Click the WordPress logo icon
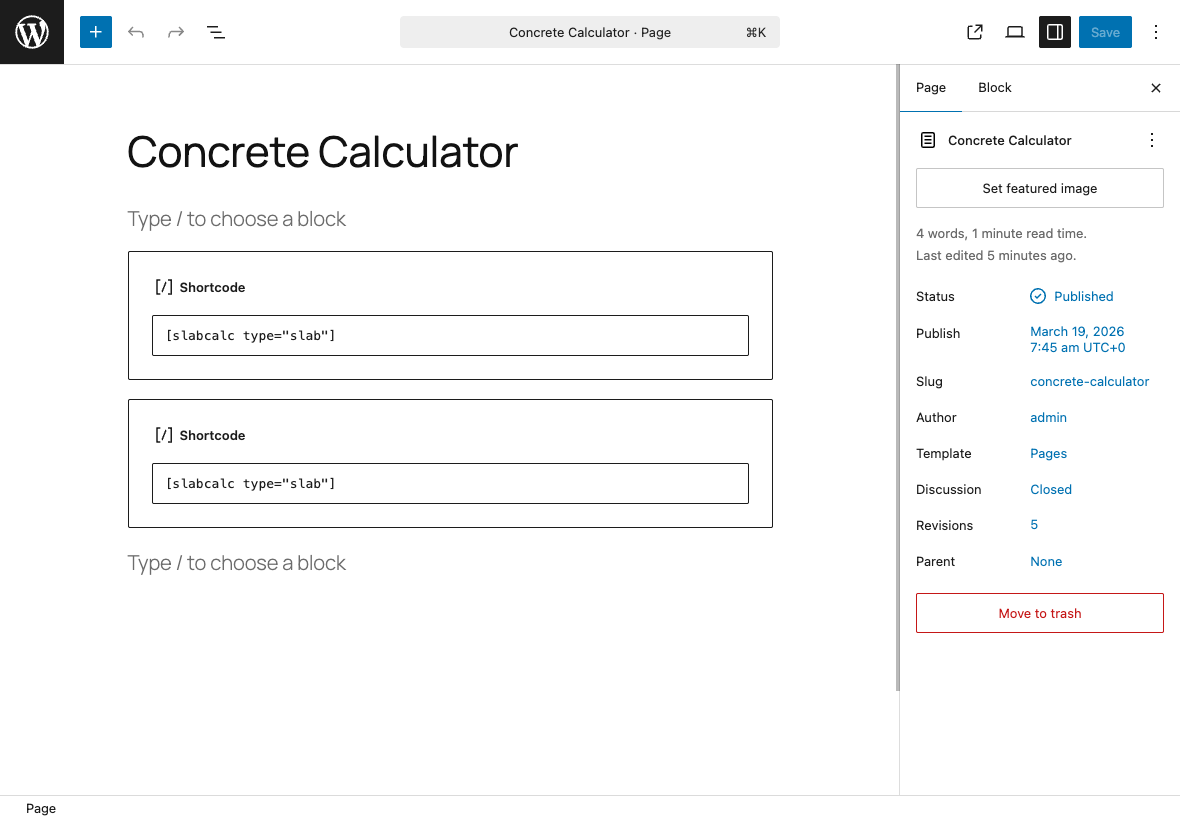 [x=31, y=31]
